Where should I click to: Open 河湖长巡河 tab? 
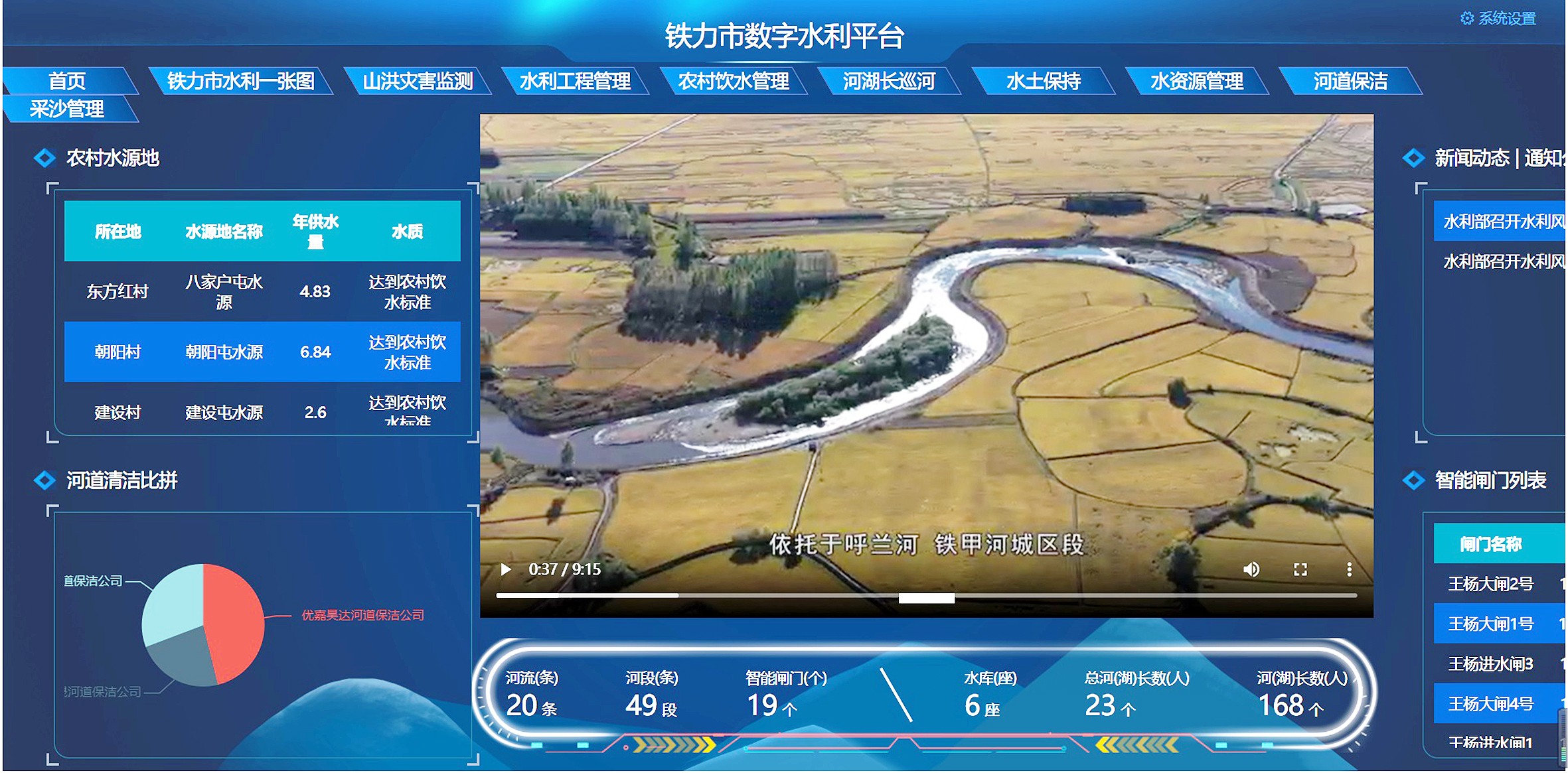click(889, 81)
